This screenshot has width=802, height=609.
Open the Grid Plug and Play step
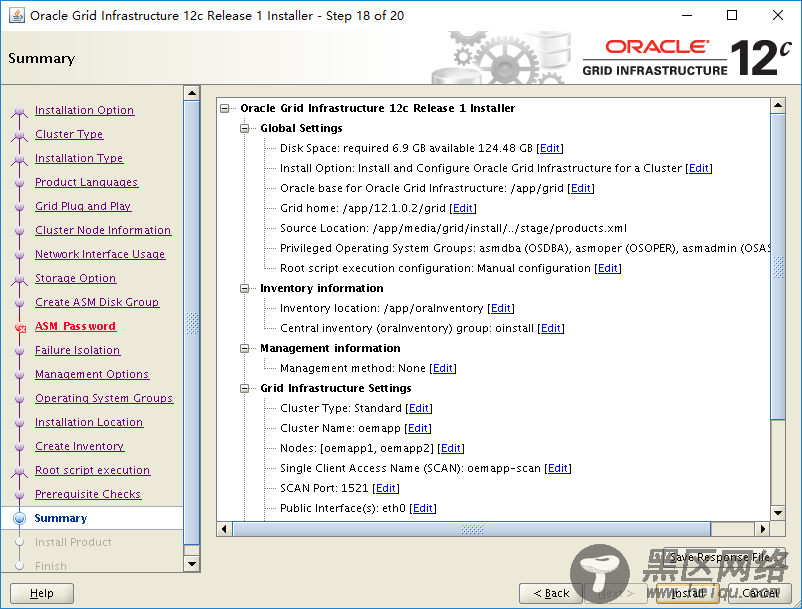(83, 207)
